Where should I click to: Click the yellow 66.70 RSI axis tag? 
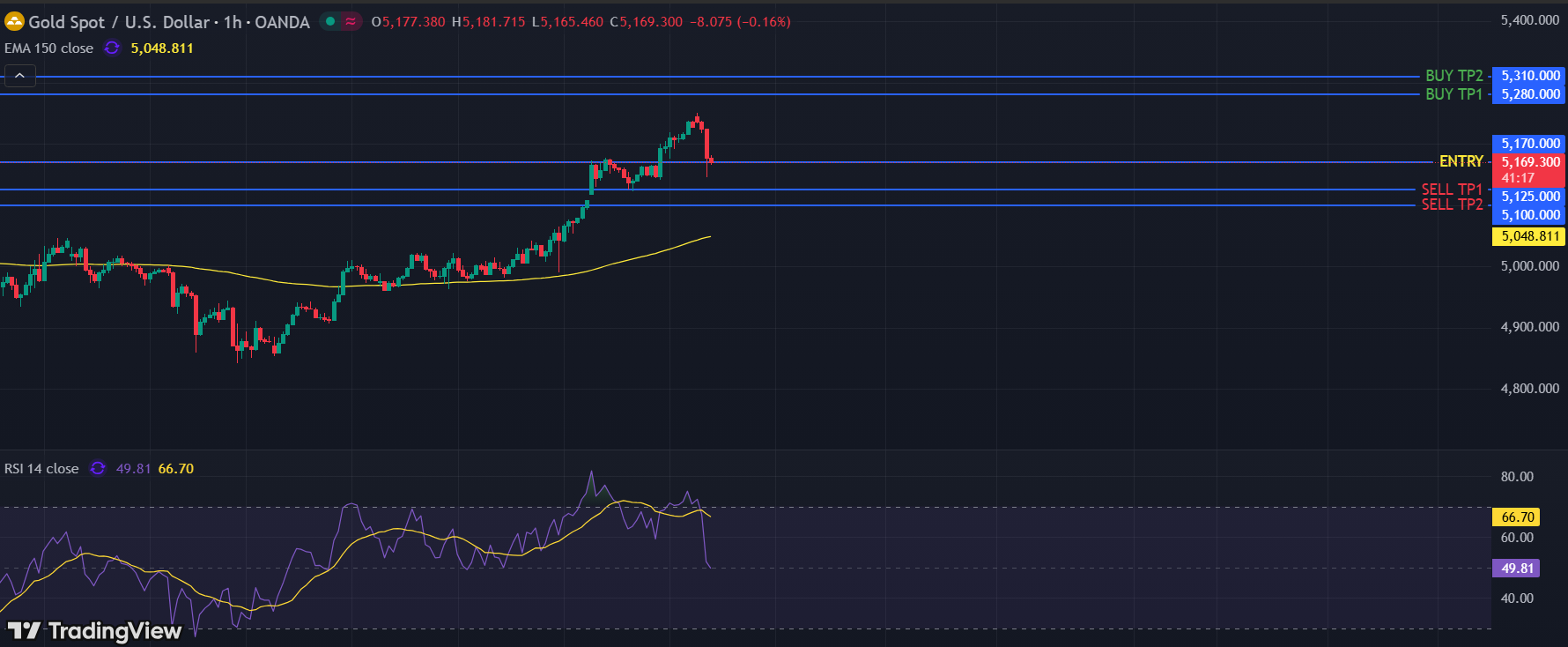1517,517
